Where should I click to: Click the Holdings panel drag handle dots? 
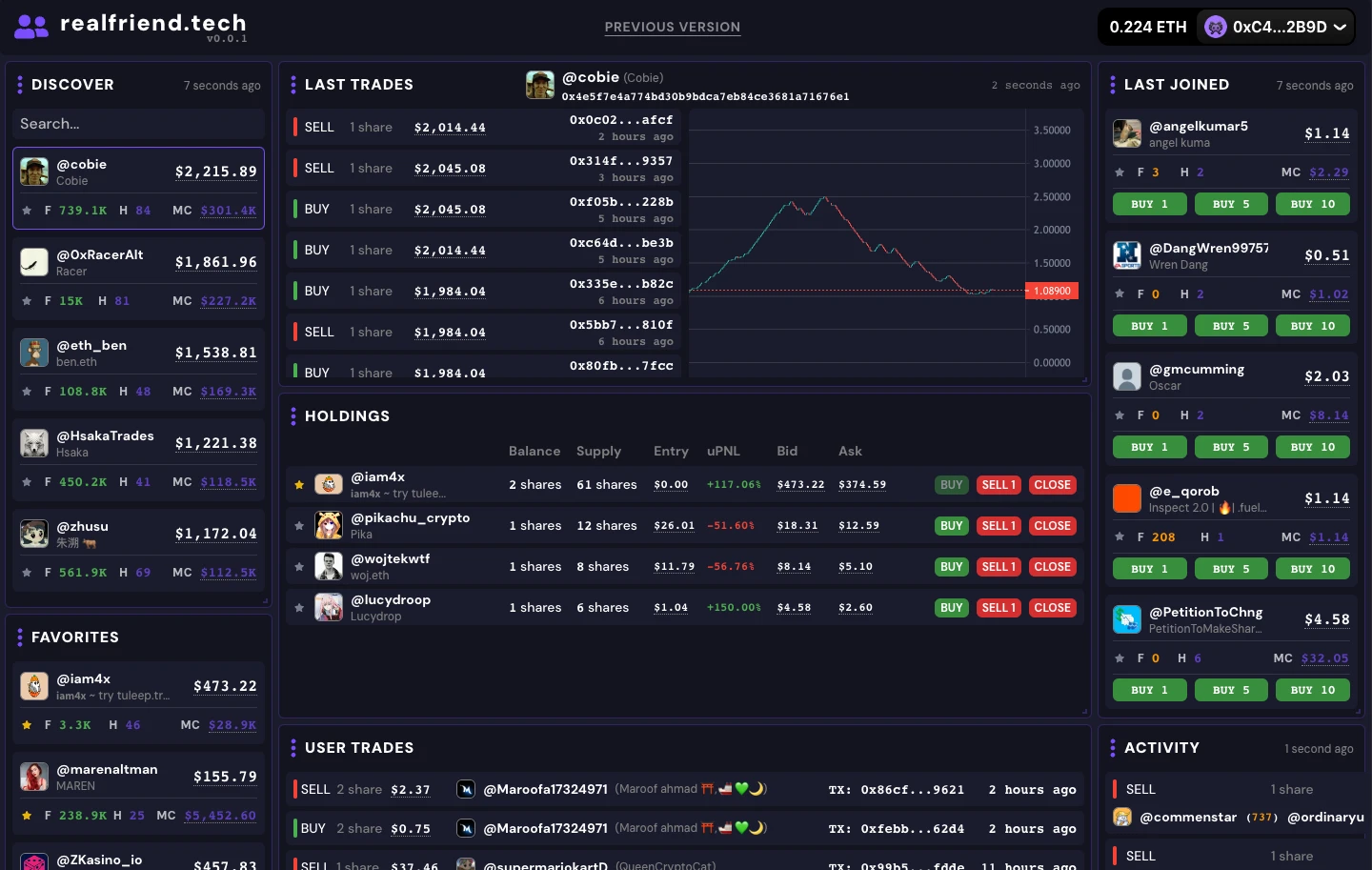tap(293, 416)
